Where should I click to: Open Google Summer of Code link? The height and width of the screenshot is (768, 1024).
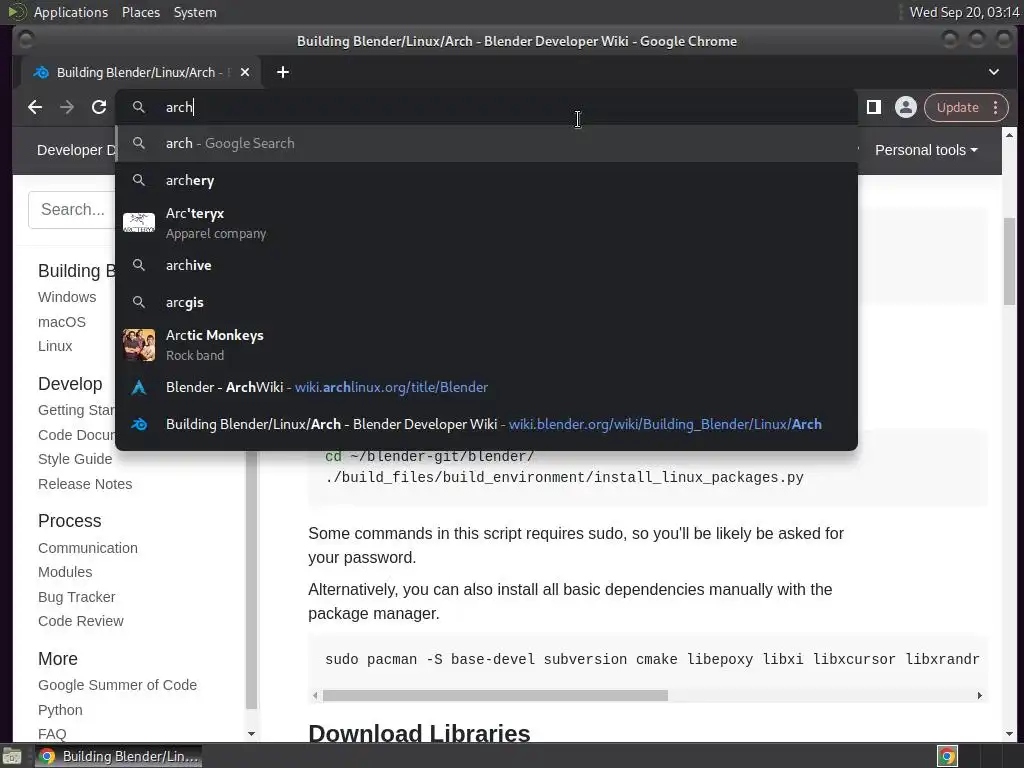click(x=117, y=685)
